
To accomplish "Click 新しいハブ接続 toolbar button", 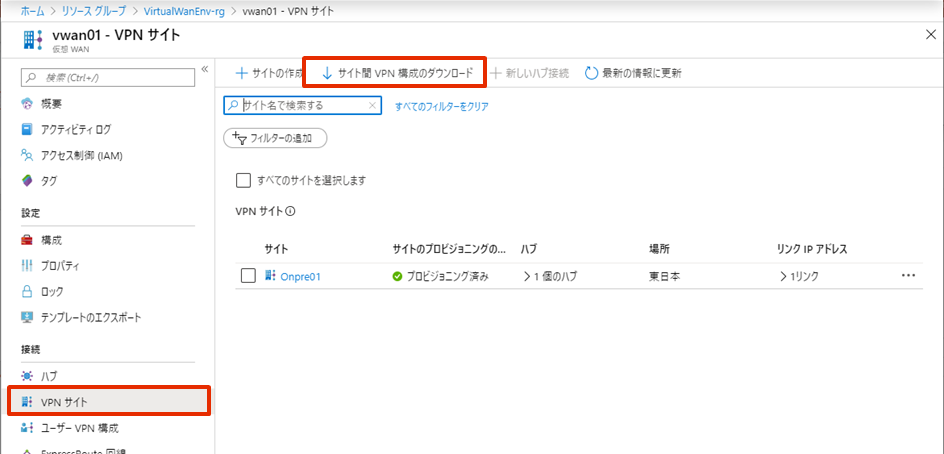I will click(x=530, y=73).
